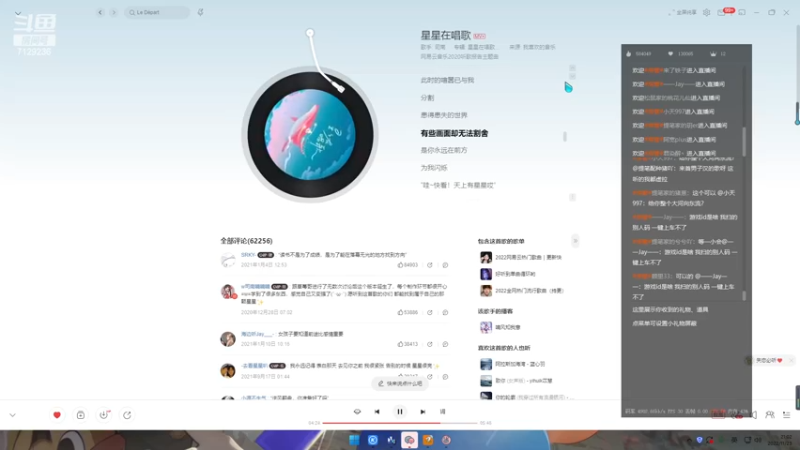Expand the containing-playlists section arrow
This screenshot has width=800, height=450.
pyautogui.click(x=575, y=241)
